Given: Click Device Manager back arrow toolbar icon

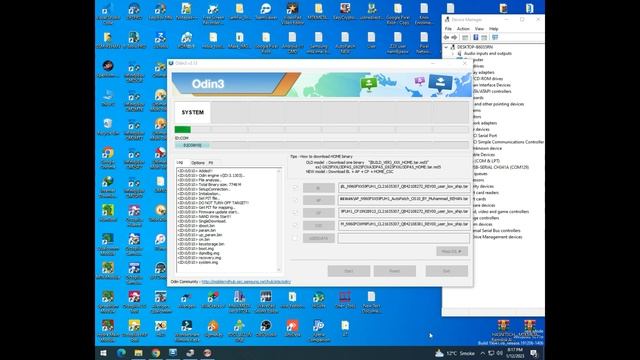Looking at the screenshot, I should [x=446, y=38].
